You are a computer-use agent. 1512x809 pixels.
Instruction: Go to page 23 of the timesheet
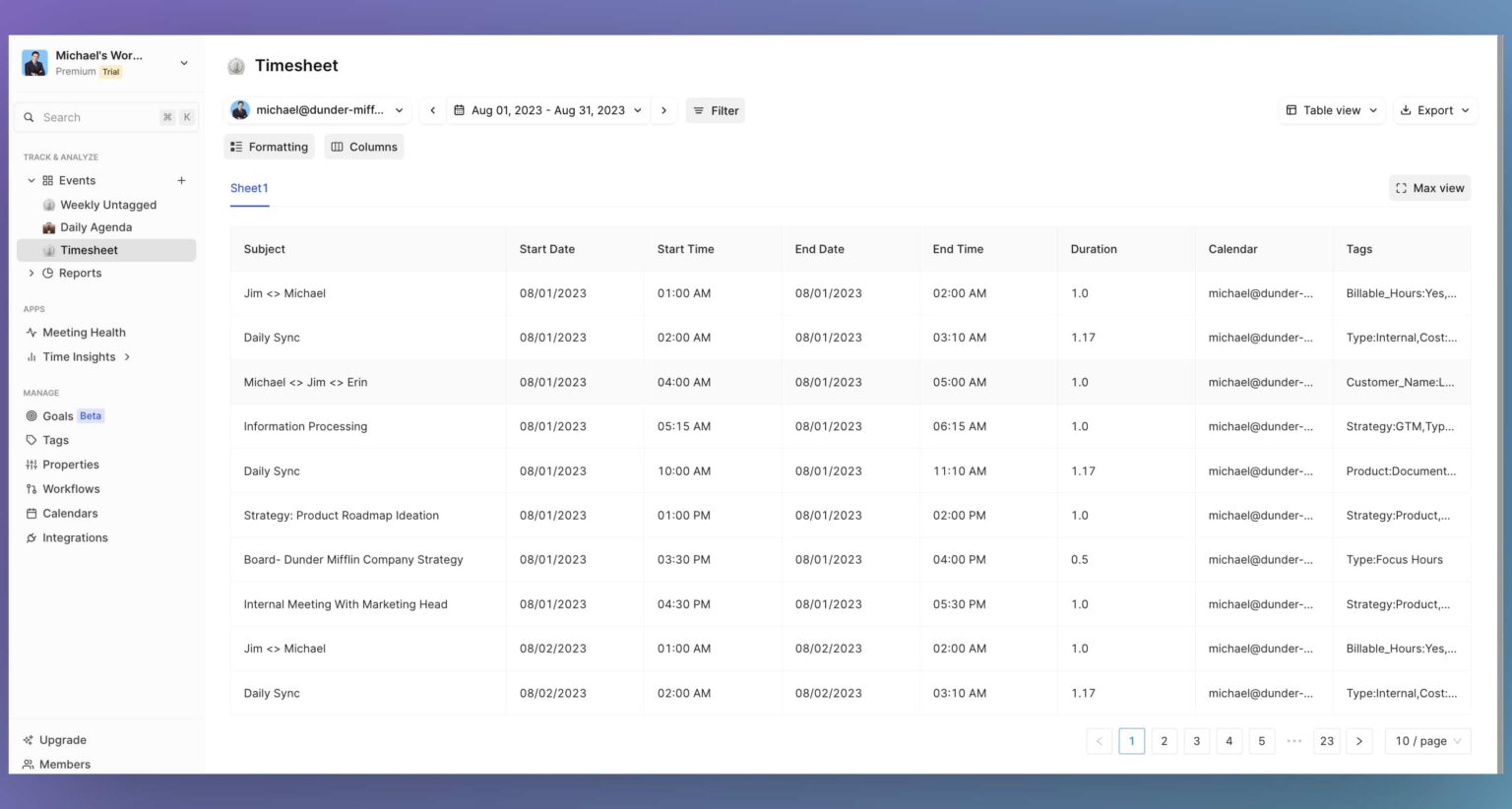click(x=1326, y=741)
